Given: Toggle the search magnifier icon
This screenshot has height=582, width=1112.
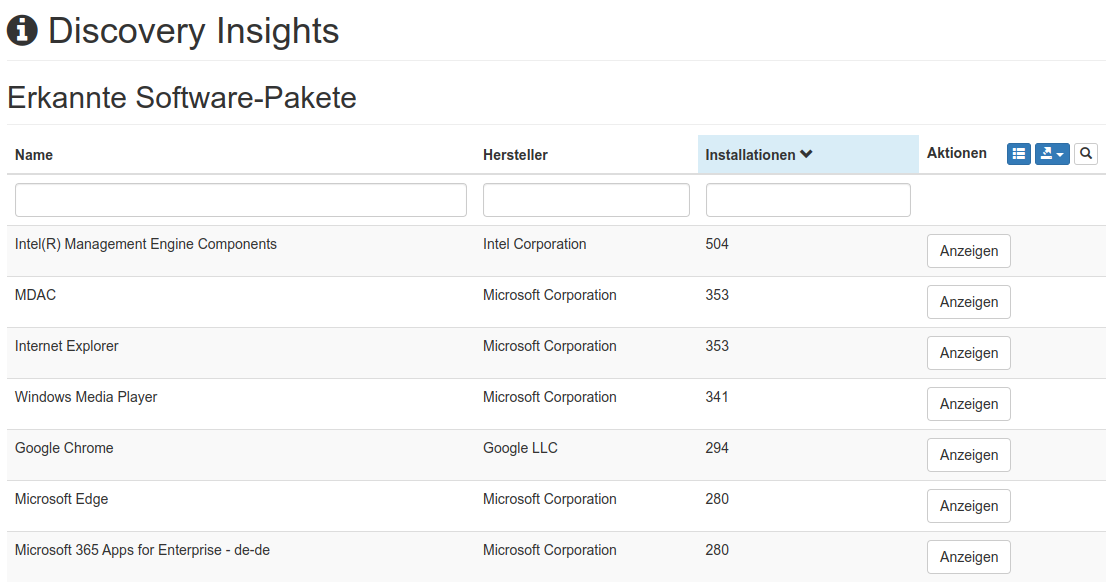Looking at the screenshot, I should [1086, 154].
